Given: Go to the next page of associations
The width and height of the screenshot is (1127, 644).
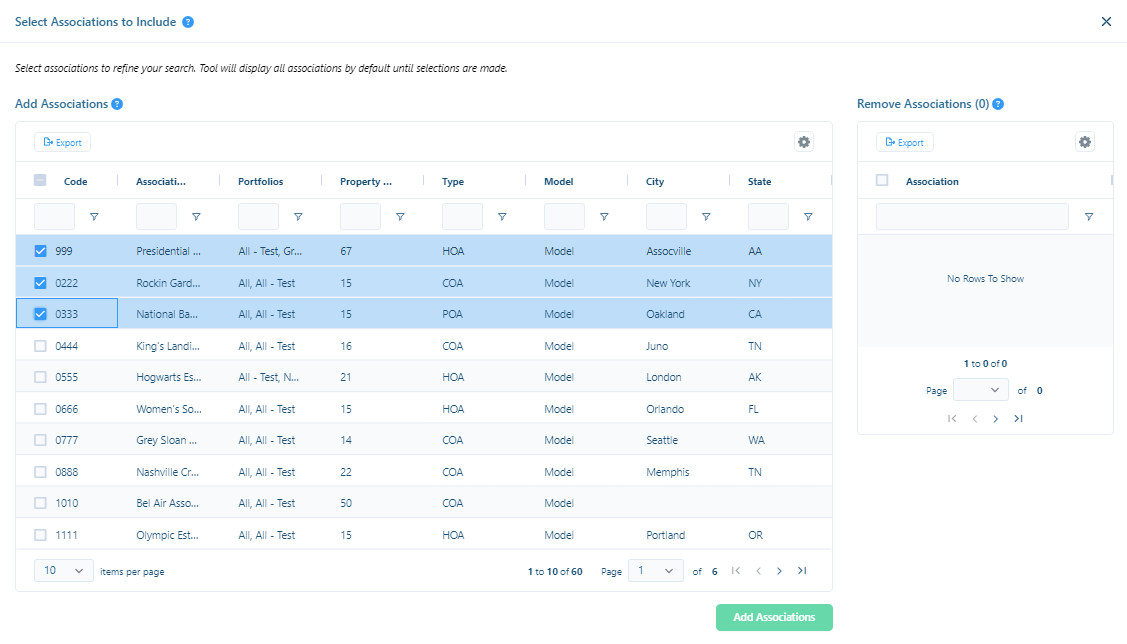Looking at the screenshot, I should click(x=779, y=570).
